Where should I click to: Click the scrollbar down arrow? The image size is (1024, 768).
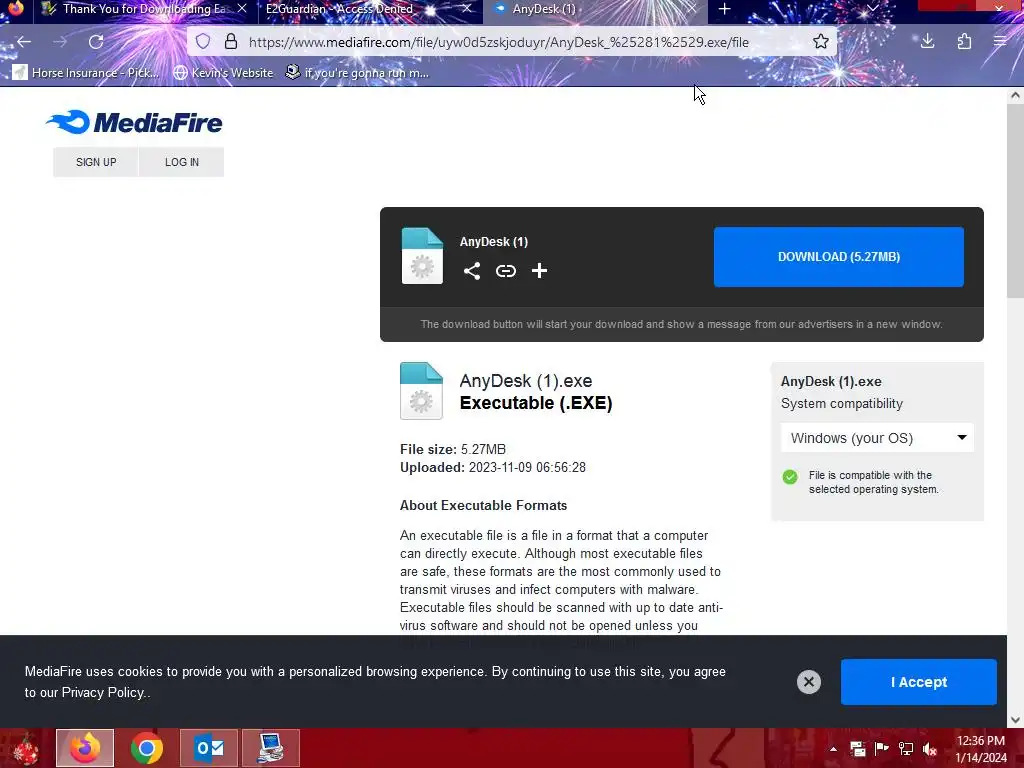pos(1015,720)
